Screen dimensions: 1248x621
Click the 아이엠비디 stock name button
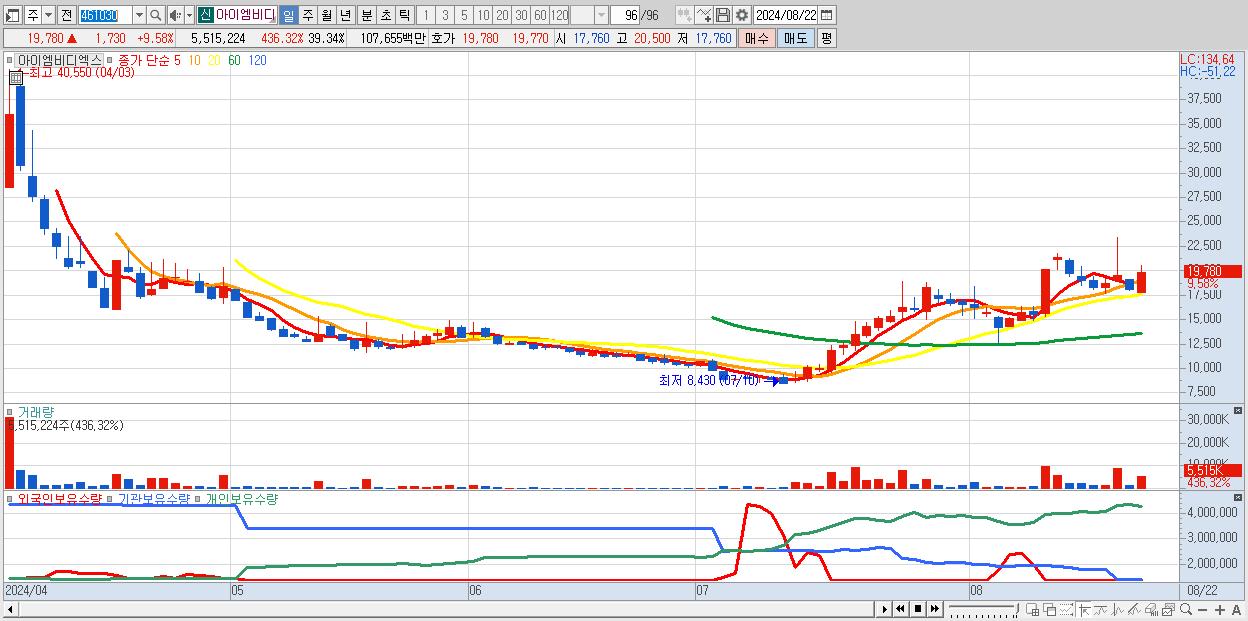coord(245,15)
